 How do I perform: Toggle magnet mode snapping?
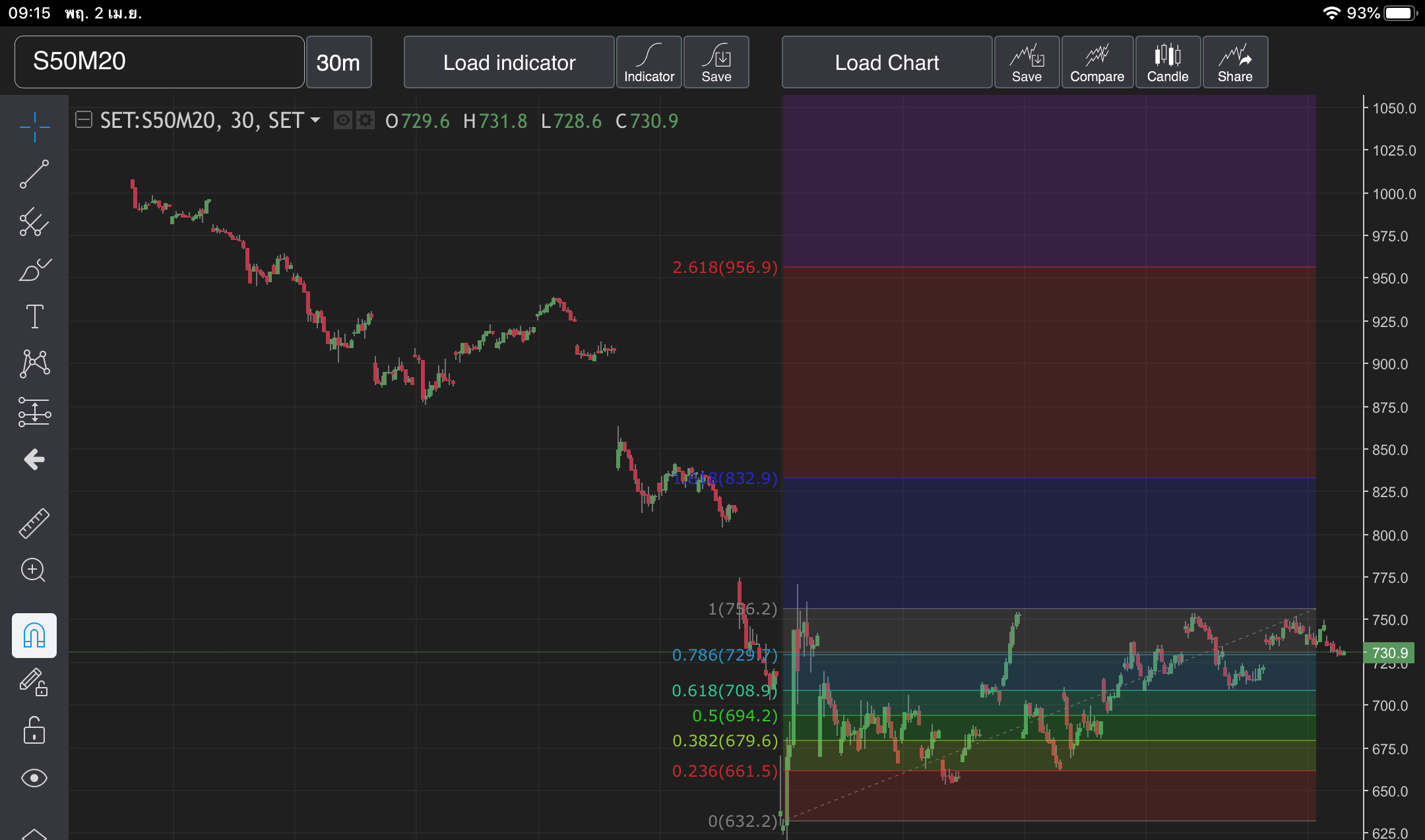(34, 636)
